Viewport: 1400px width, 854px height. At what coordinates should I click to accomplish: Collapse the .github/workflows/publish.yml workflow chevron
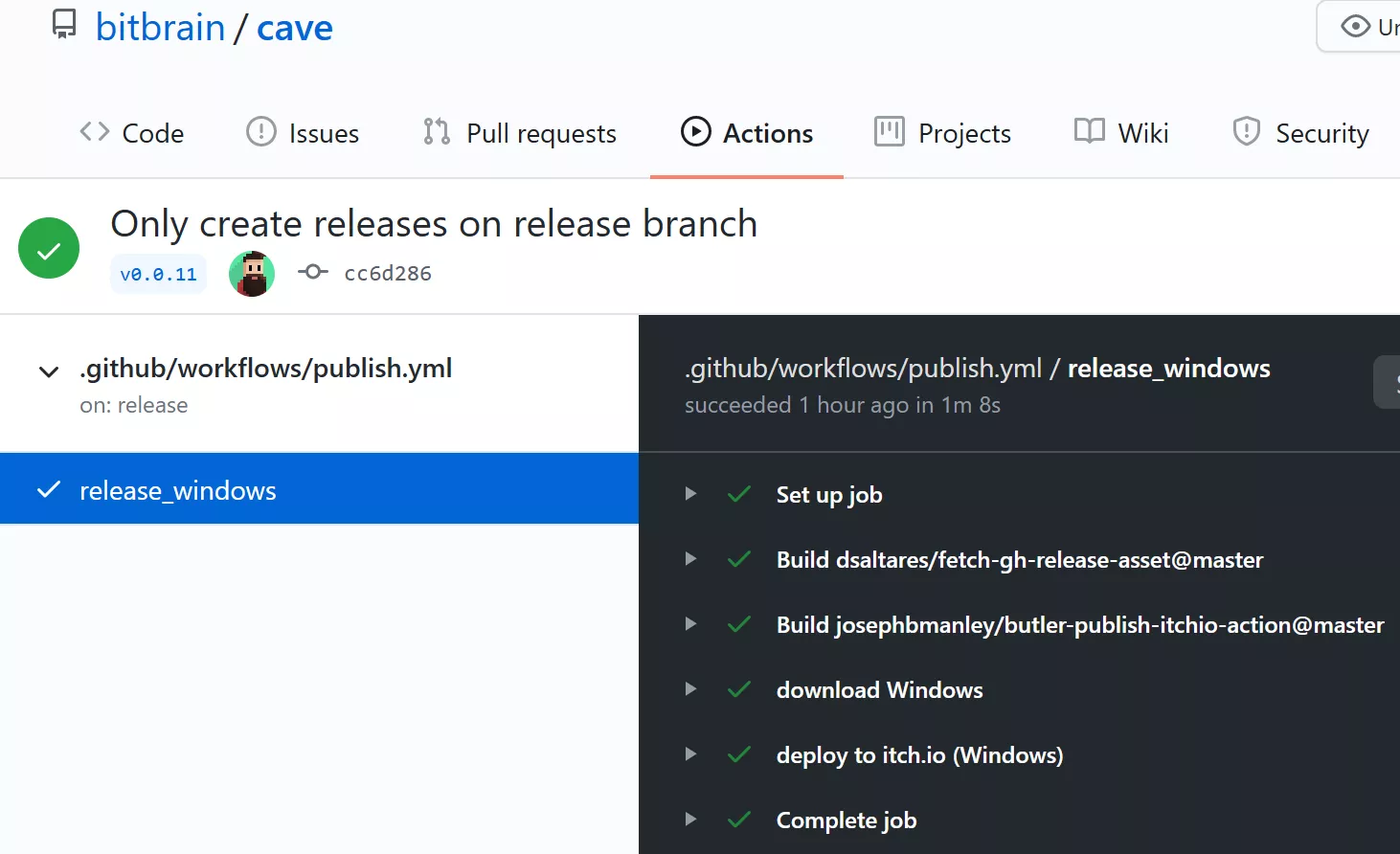tap(49, 371)
